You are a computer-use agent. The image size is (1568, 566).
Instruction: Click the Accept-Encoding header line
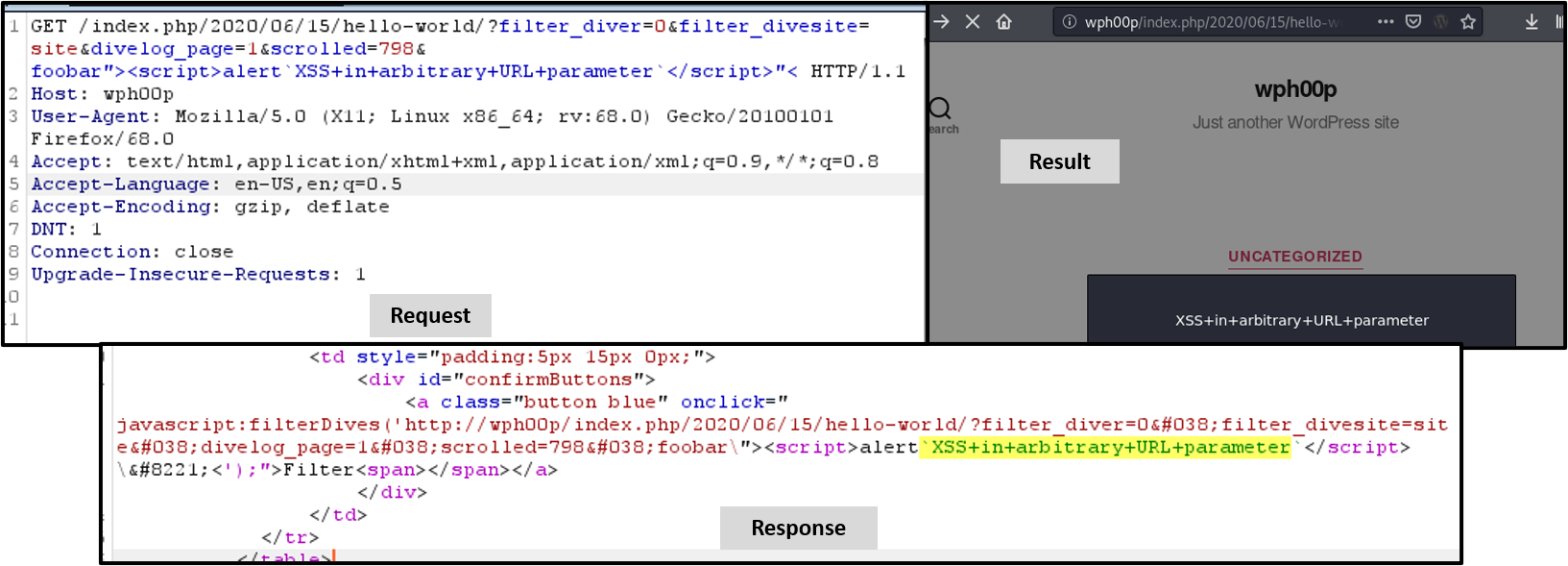click(210, 207)
